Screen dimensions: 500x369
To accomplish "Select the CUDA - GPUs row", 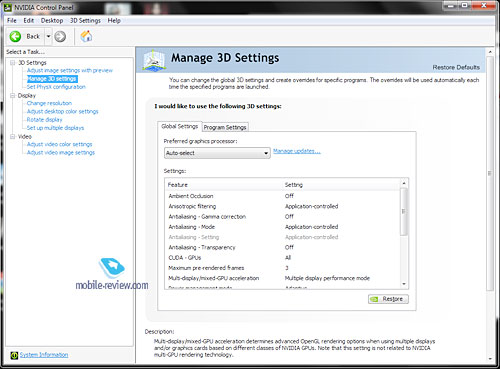I will point(282,258).
